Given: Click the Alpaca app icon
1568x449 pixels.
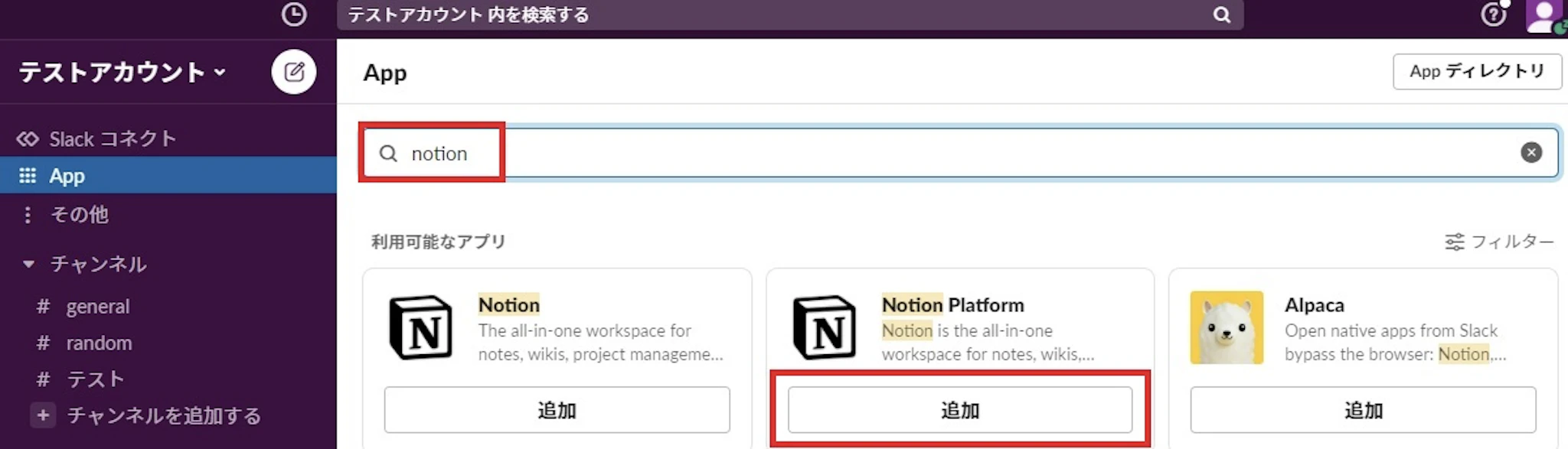Looking at the screenshot, I should pyautogui.click(x=1227, y=327).
